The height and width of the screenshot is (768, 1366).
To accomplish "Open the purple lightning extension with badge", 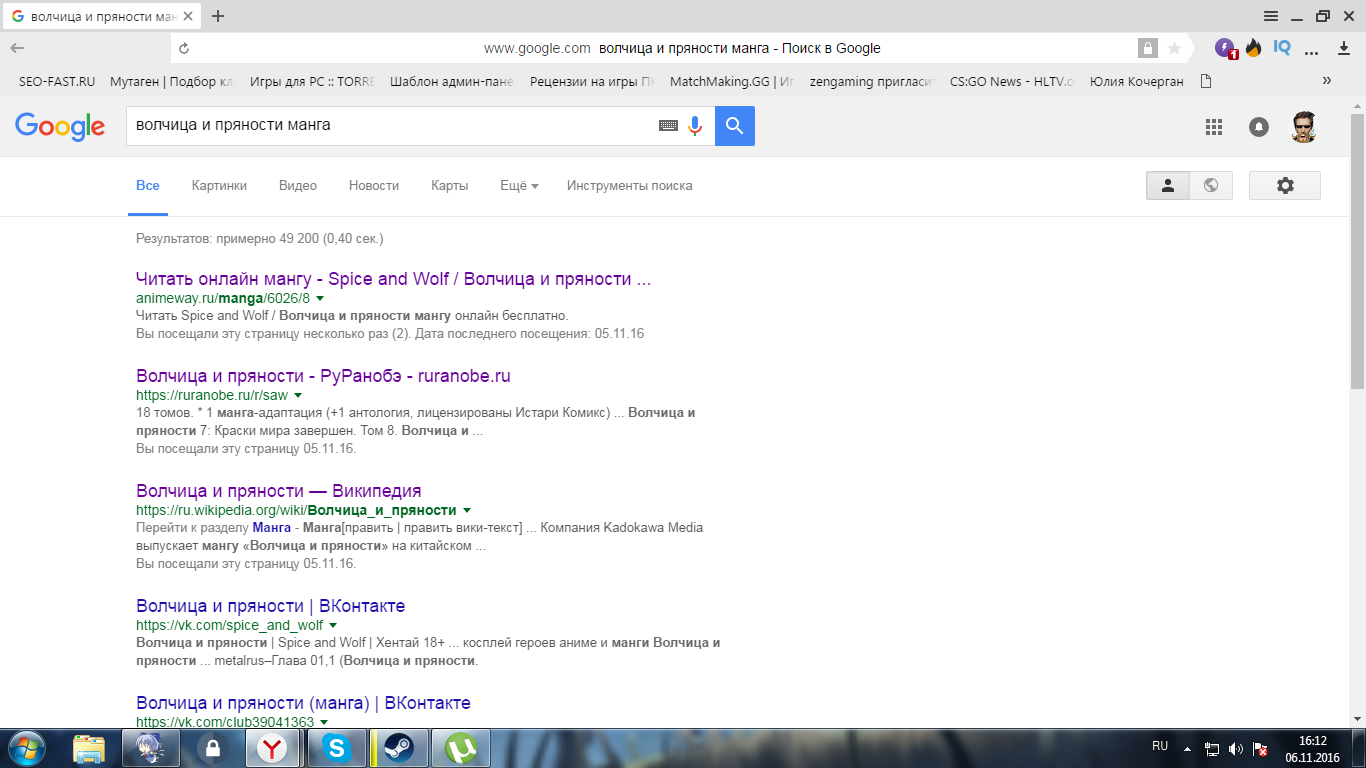I will pyautogui.click(x=1226, y=48).
